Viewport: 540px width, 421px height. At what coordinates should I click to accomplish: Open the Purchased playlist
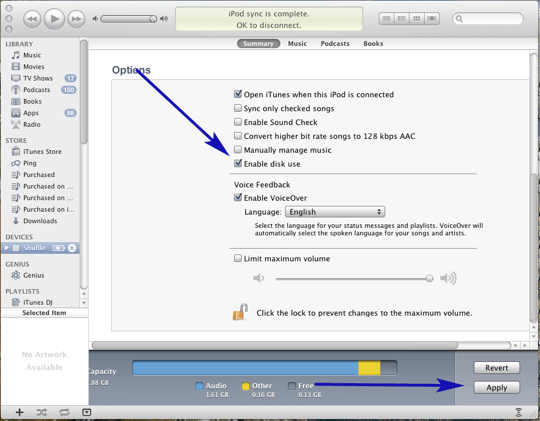click(x=40, y=175)
